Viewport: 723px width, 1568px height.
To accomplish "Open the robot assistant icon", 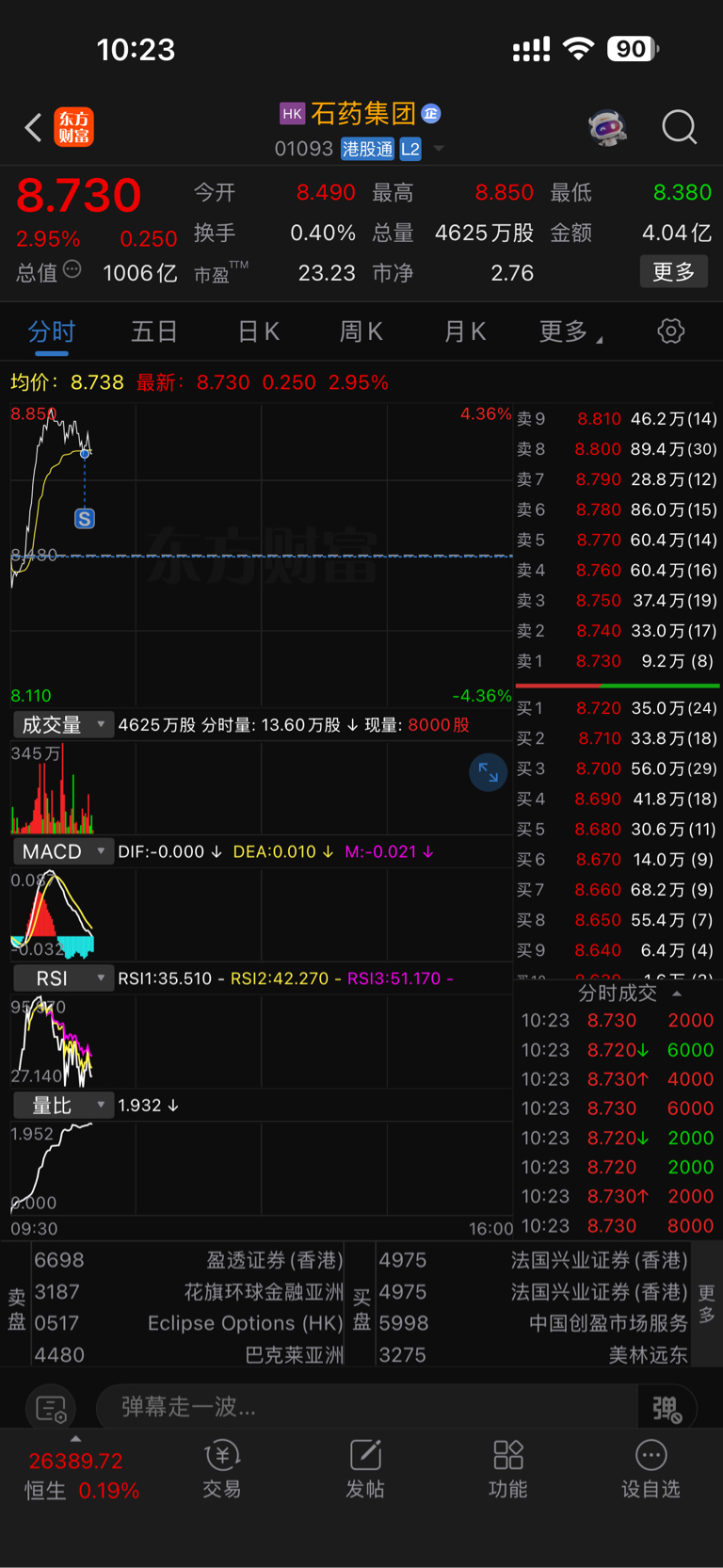I will point(608,127).
